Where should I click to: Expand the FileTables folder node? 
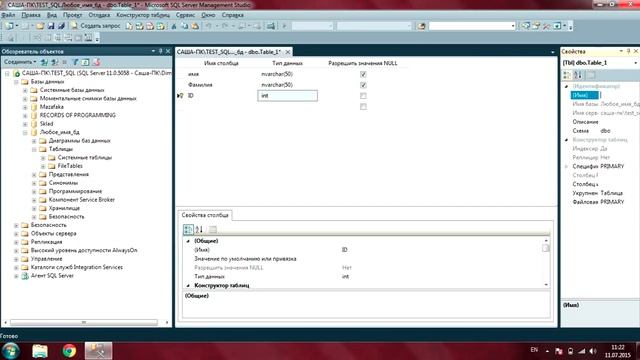click(43, 166)
